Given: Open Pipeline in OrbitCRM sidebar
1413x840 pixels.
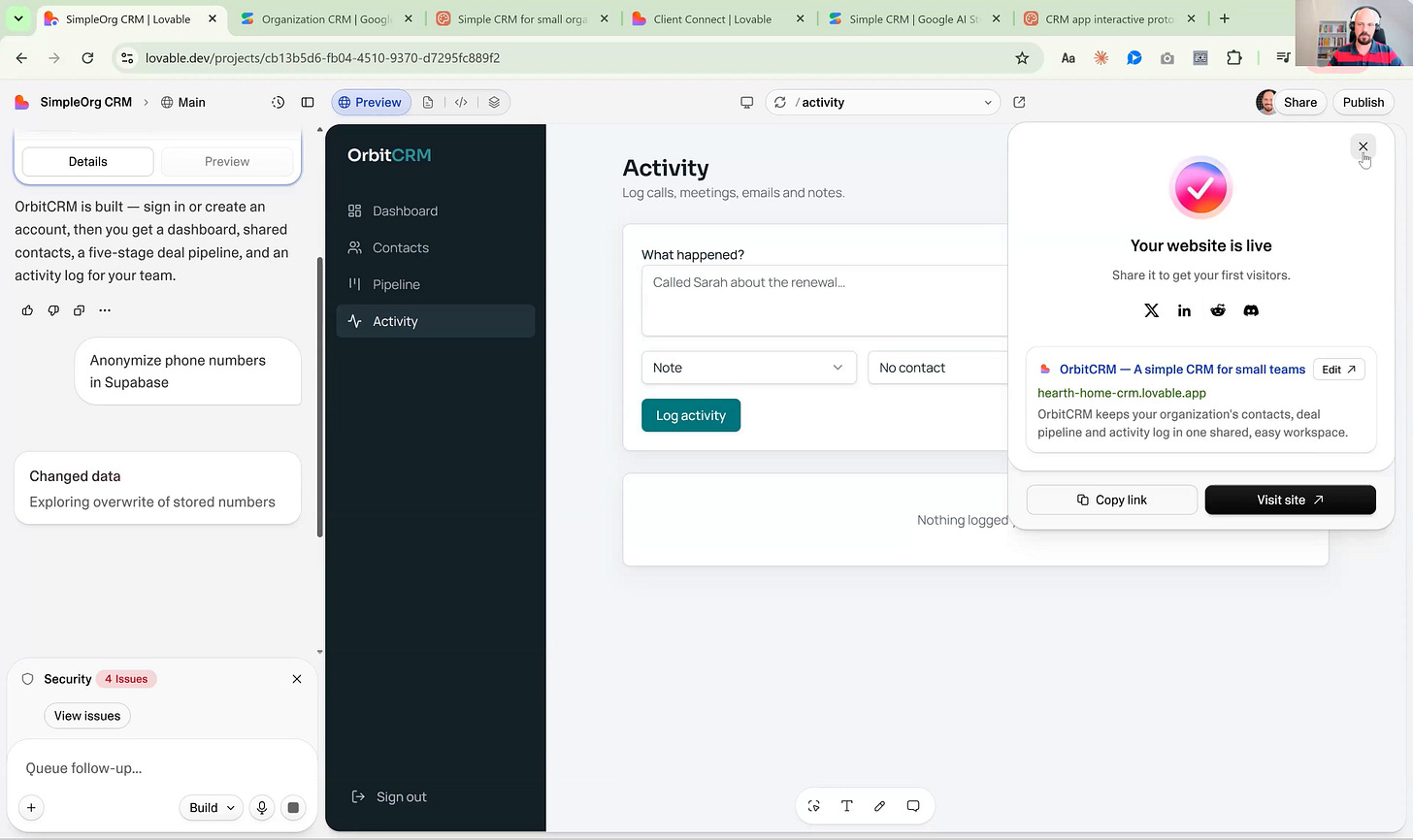Looking at the screenshot, I should click(x=435, y=284).
